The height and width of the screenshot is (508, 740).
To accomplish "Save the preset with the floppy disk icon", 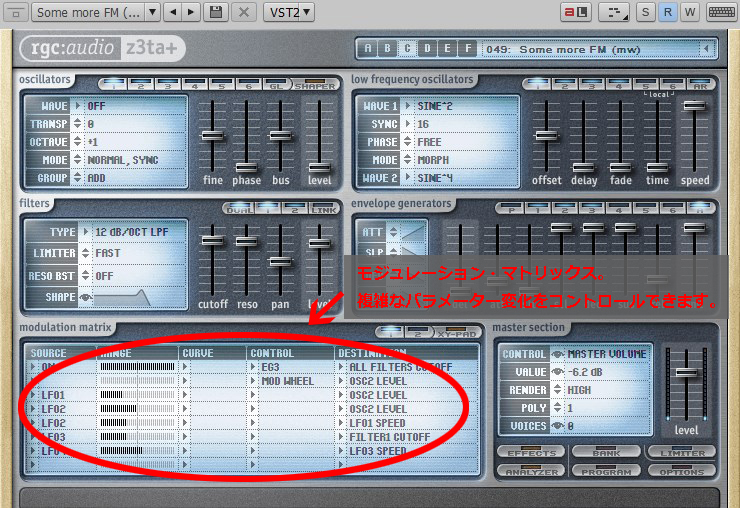I will (216, 12).
